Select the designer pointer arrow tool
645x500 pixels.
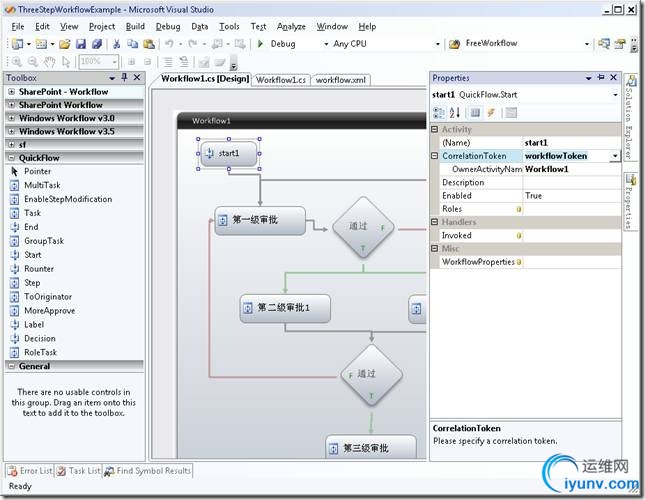(x=65, y=62)
